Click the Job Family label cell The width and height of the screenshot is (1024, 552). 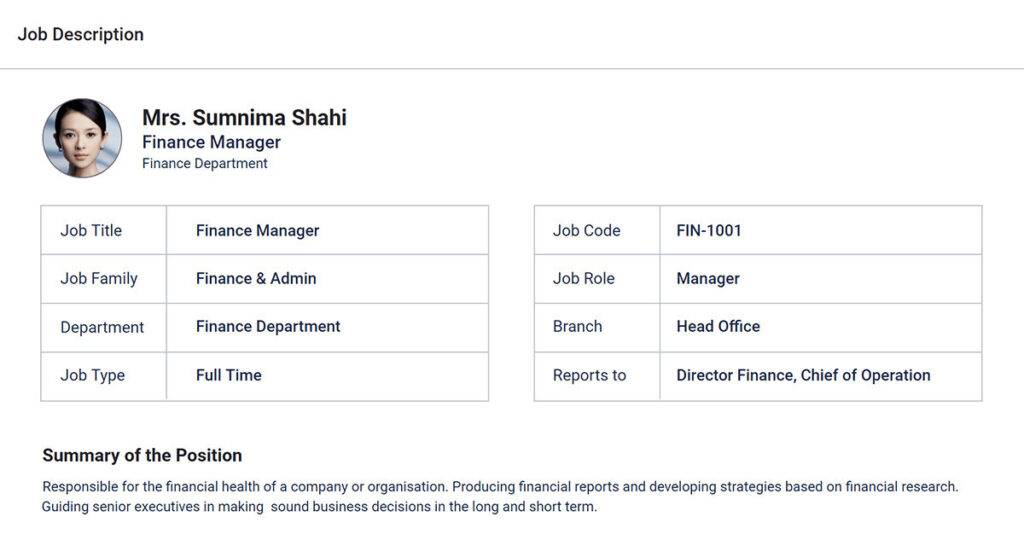tap(99, 278)
